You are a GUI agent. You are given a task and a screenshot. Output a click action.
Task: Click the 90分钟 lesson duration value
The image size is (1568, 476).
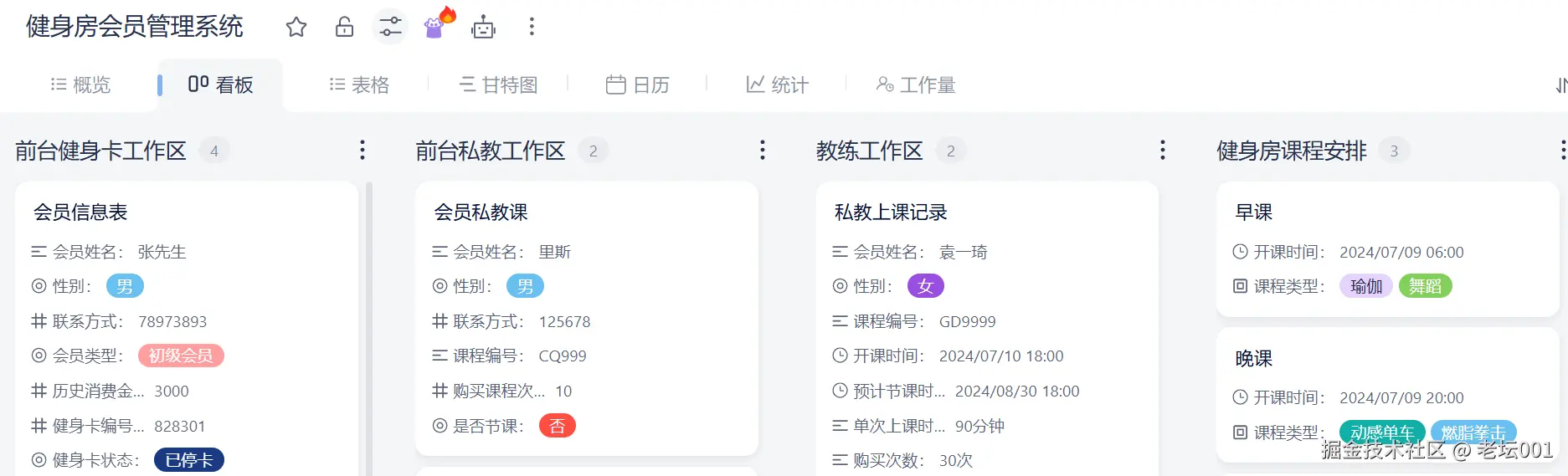979,426
